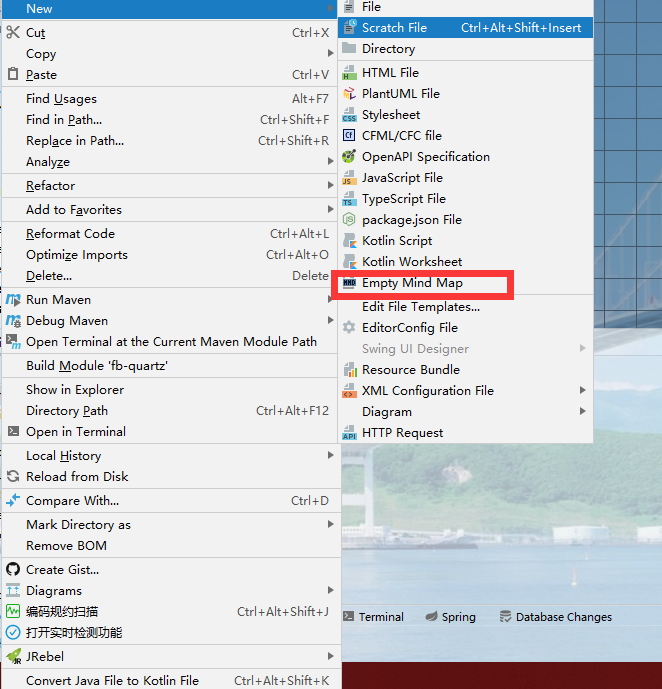
Task: Expand the Diagram submenu arrow
Action: 583,412
